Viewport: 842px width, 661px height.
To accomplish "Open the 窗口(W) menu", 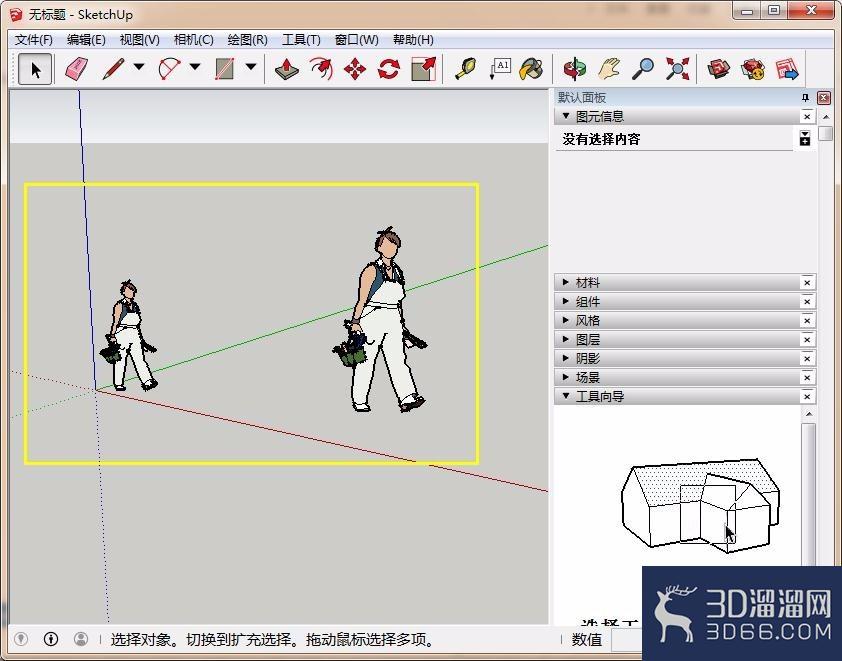I will click(357, 40).
